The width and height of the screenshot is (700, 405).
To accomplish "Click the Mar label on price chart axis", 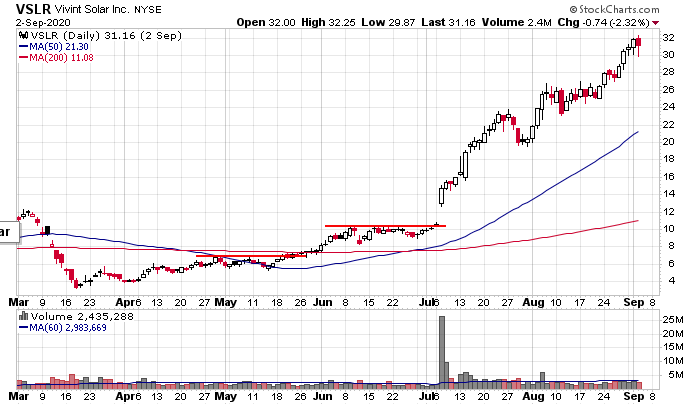I will (x=19, y=302).
